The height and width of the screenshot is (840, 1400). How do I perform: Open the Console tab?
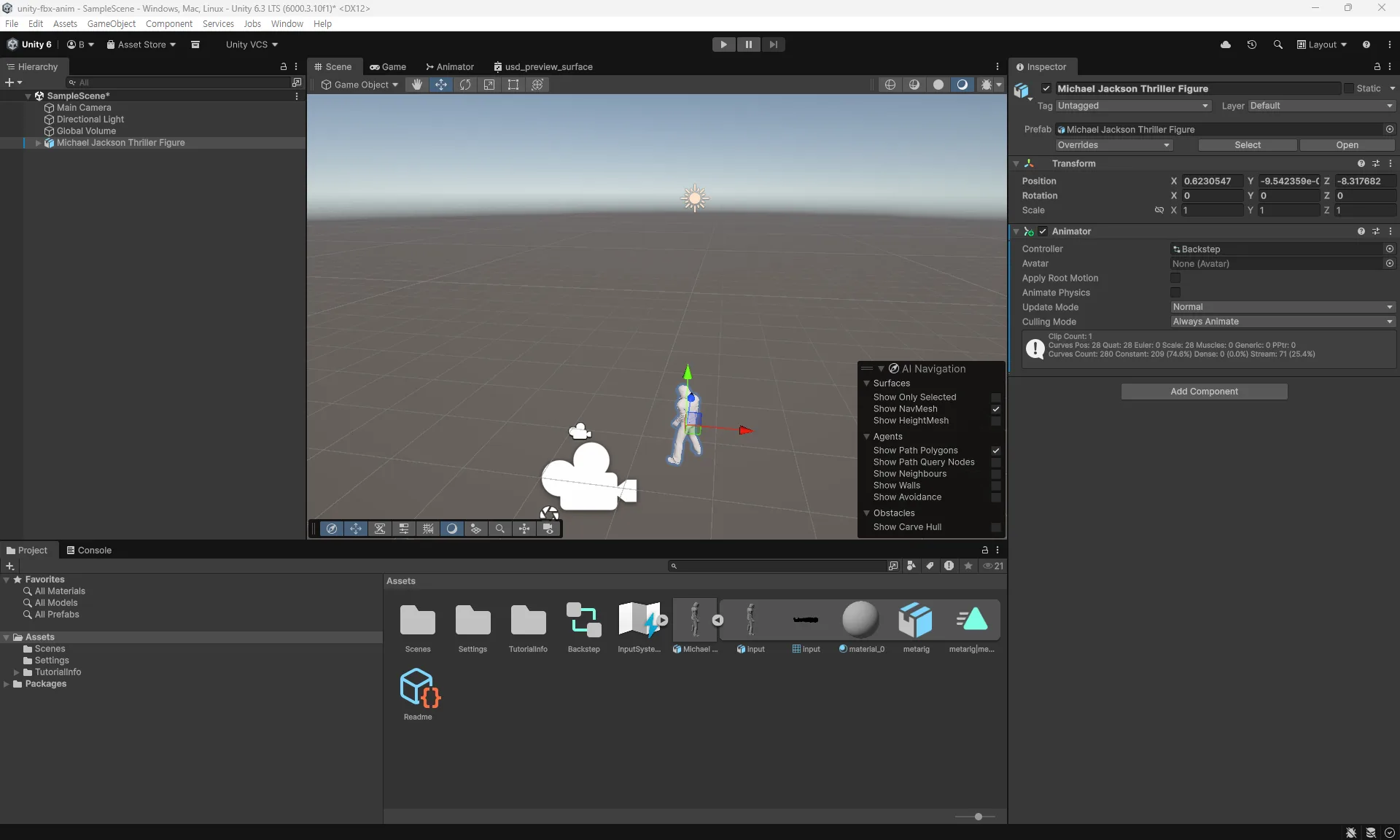click(x=89, y=551)
